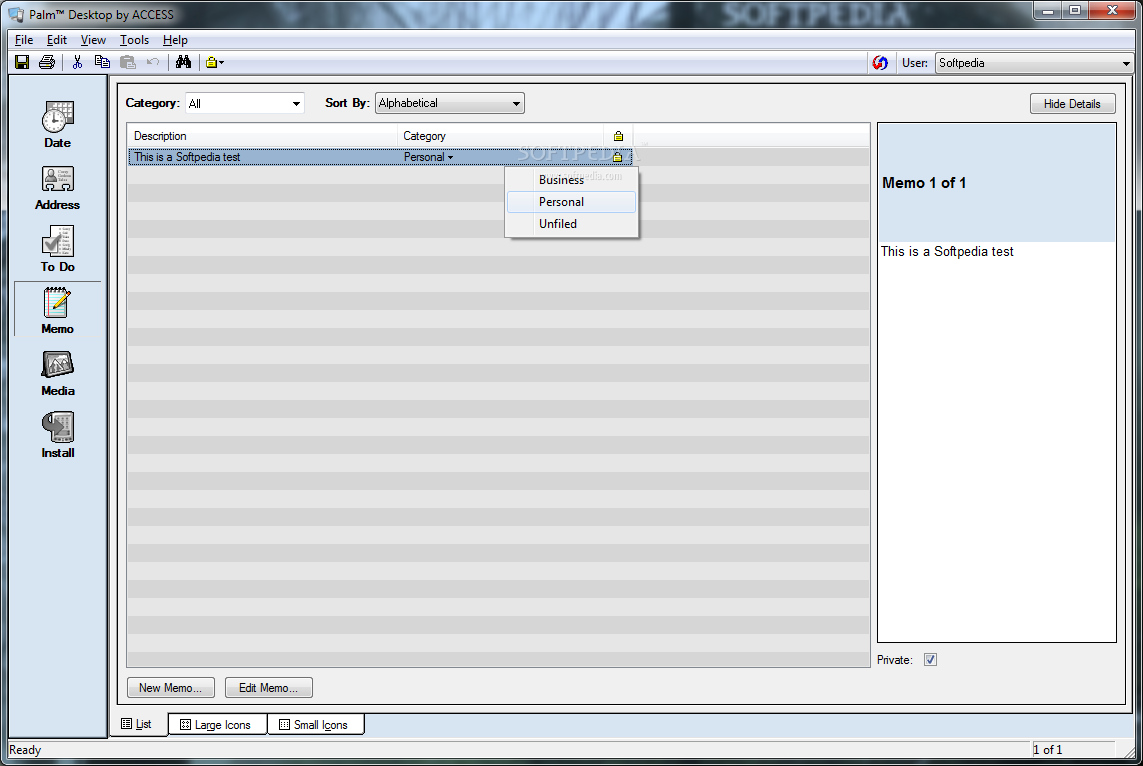This screenshot has width=1143, height=766.
Task: Minimize the Palm Desktop window
Action: (1048, 10)
